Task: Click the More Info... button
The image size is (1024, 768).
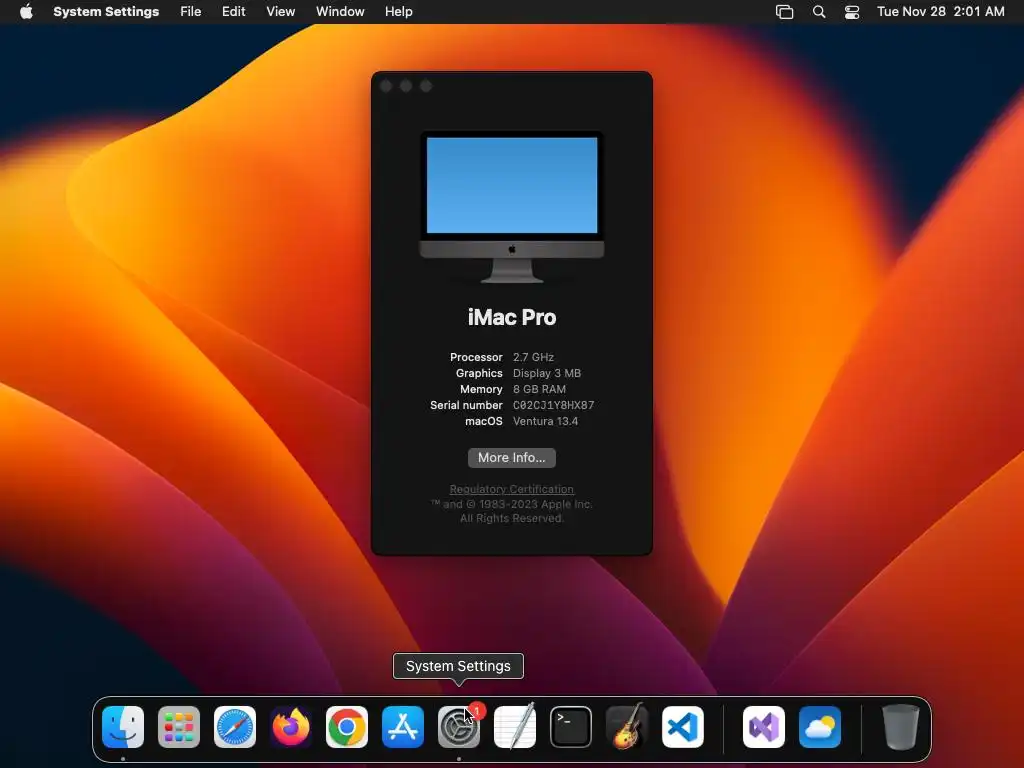Action: (x=511, y=458)
